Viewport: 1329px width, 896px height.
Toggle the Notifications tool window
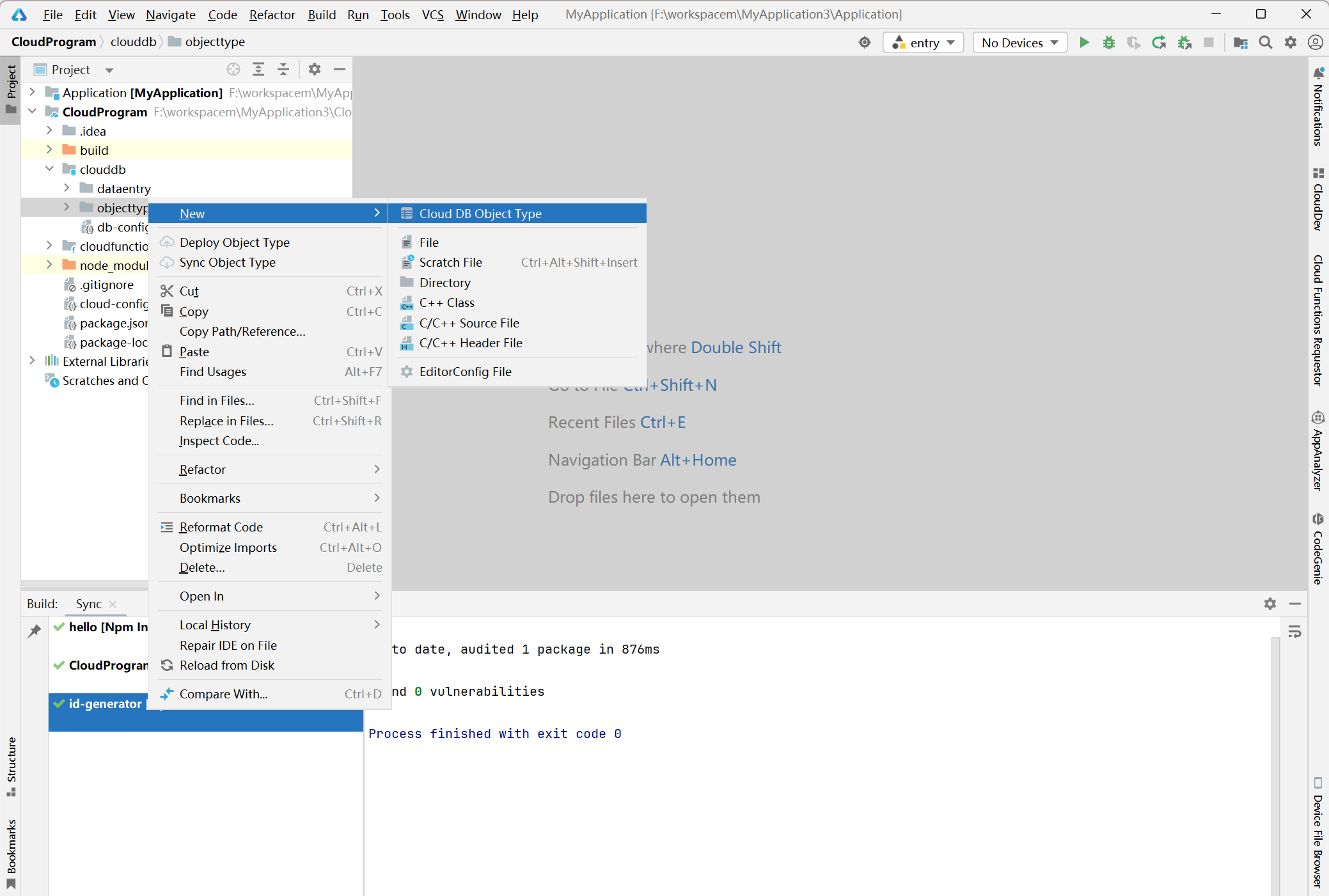point(1317,109)
